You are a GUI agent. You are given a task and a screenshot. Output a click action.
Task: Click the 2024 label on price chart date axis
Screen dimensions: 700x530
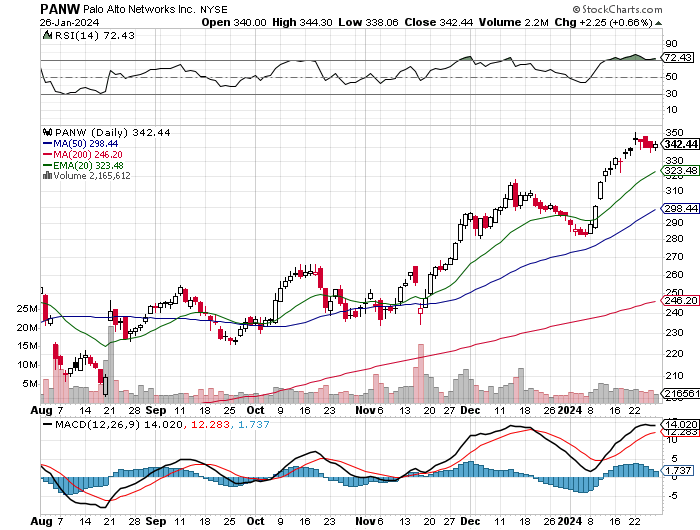click(570, 410)
